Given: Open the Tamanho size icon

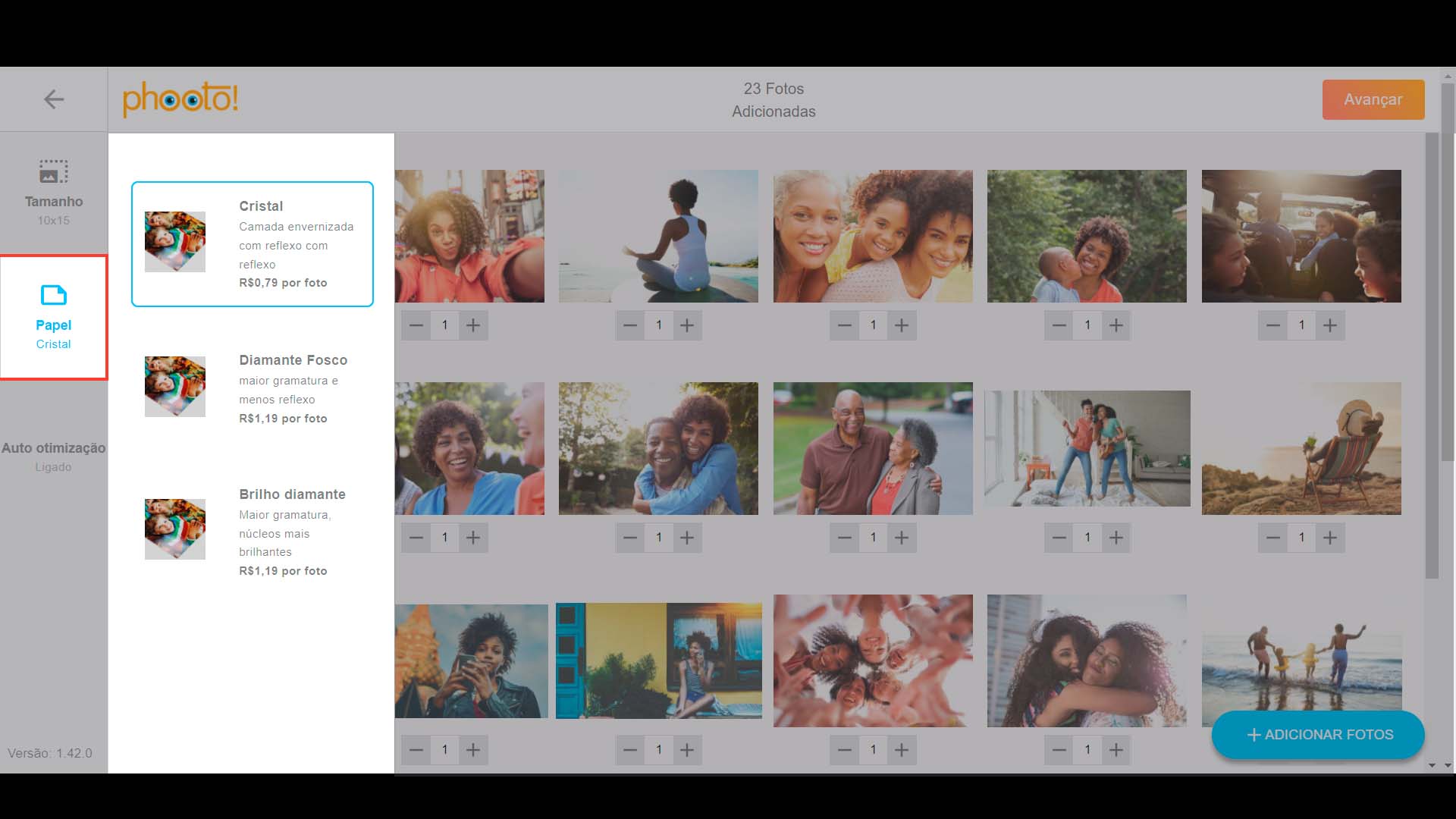Looking at the screenshot, I should click(53, 171).
